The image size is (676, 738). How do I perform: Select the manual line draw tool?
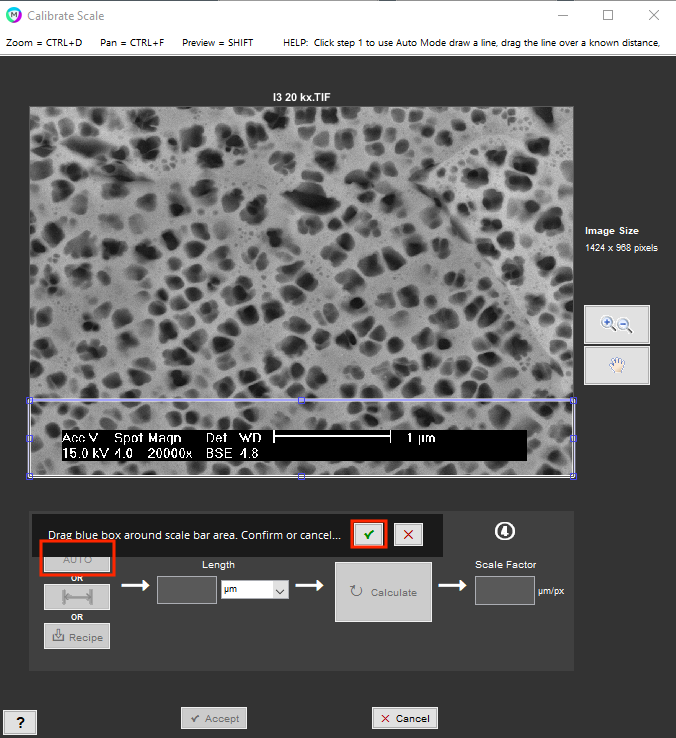(x=77, y=598)
